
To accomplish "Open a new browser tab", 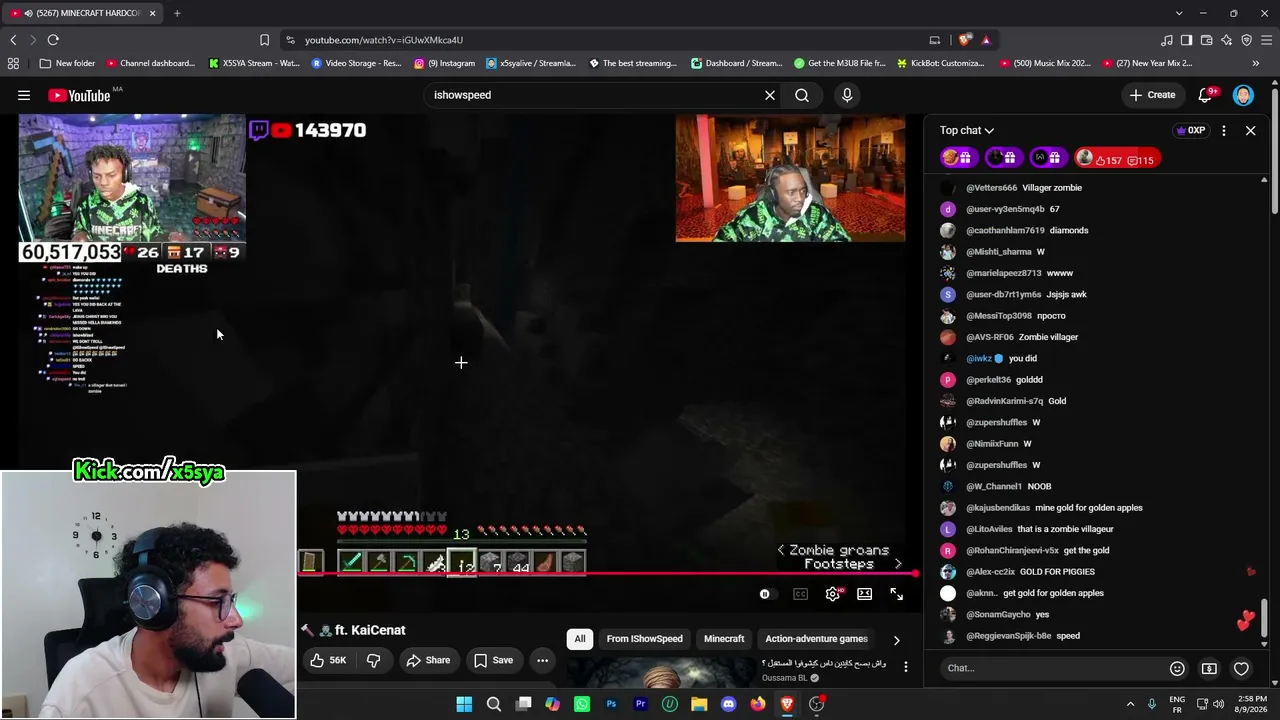I will point(177,13).
